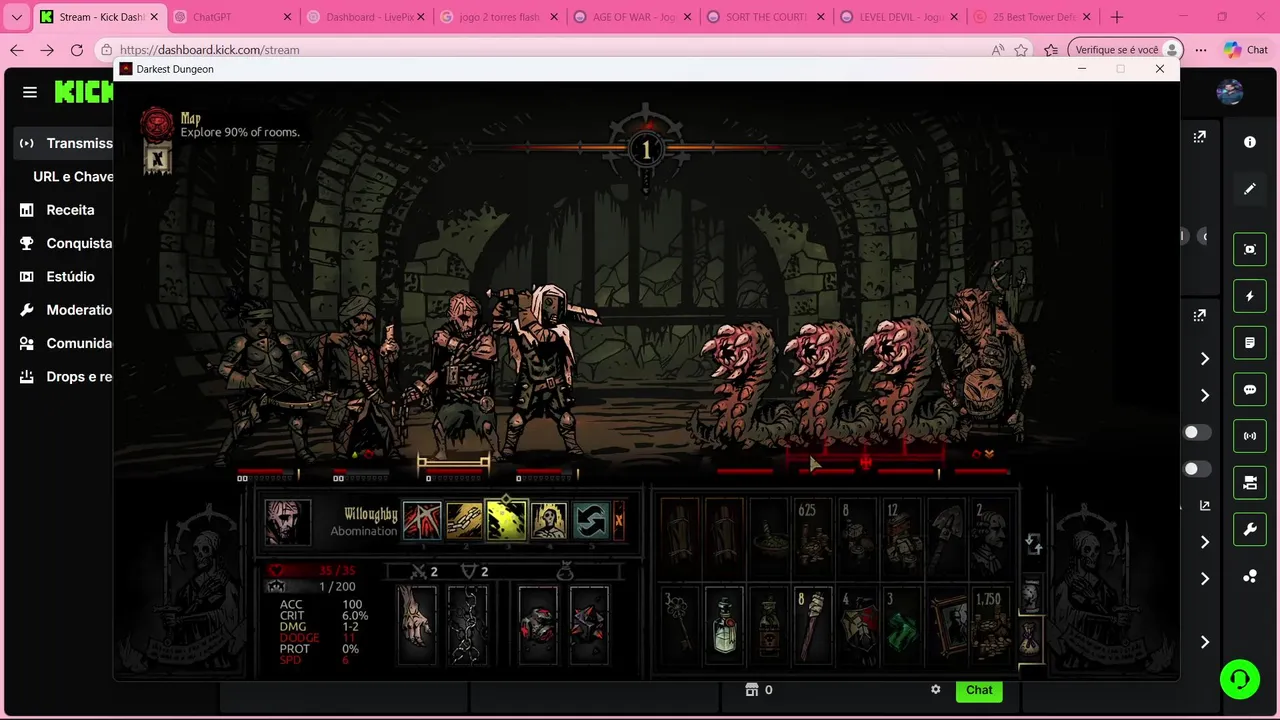Click the first red trinket slot
Screen dimensions: 1280x720
coord(538,624)
